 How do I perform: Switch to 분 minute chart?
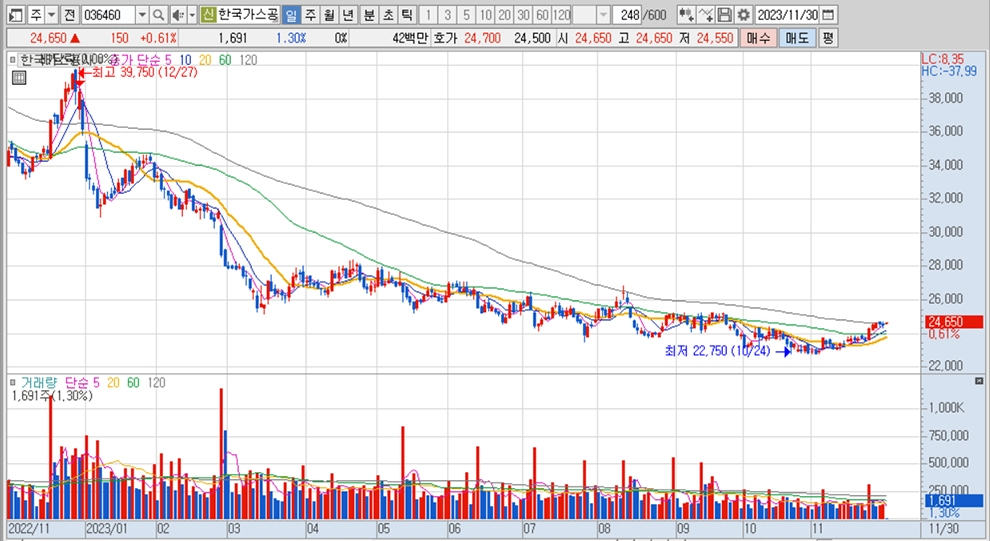369,15
